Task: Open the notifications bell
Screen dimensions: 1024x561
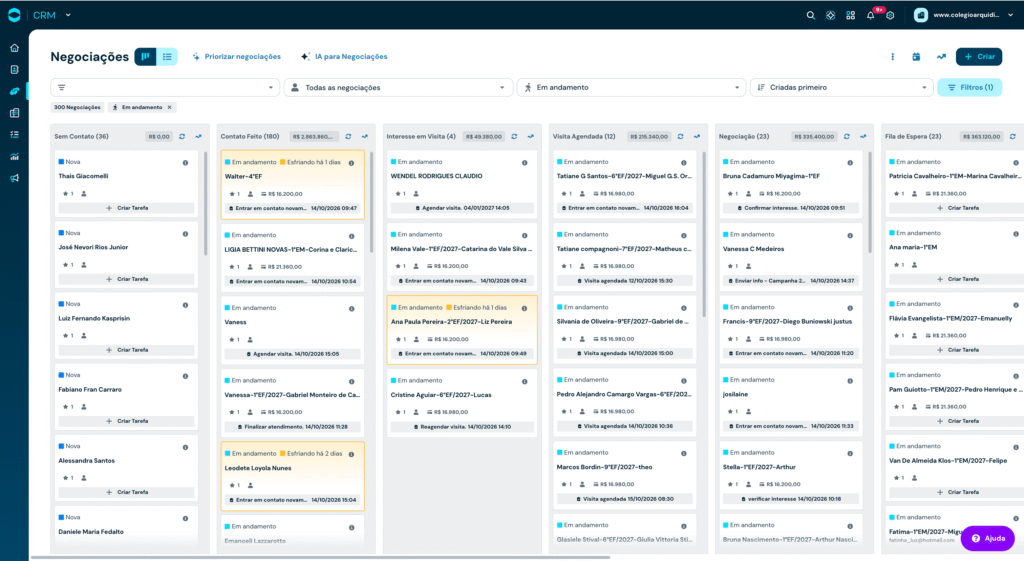Action: 871,15
